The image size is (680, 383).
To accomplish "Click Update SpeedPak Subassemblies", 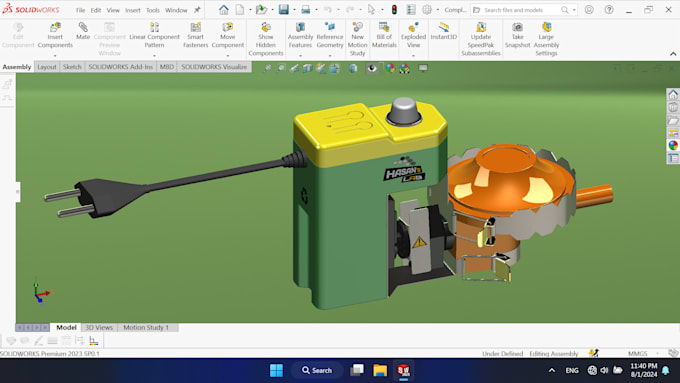I will click(481, 39).
